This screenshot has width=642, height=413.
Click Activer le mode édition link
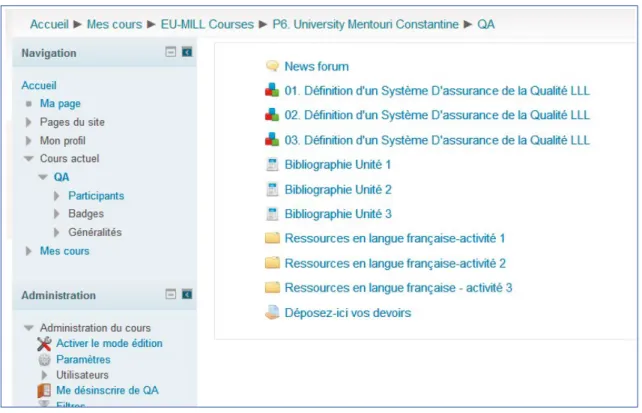pyautogui.click(x=109, y=343)
